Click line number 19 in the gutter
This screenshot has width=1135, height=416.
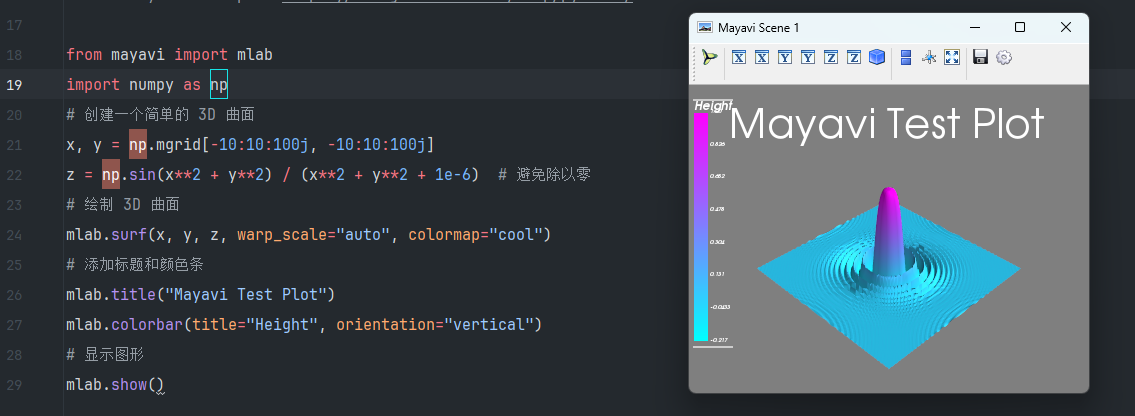click(14, 85)
